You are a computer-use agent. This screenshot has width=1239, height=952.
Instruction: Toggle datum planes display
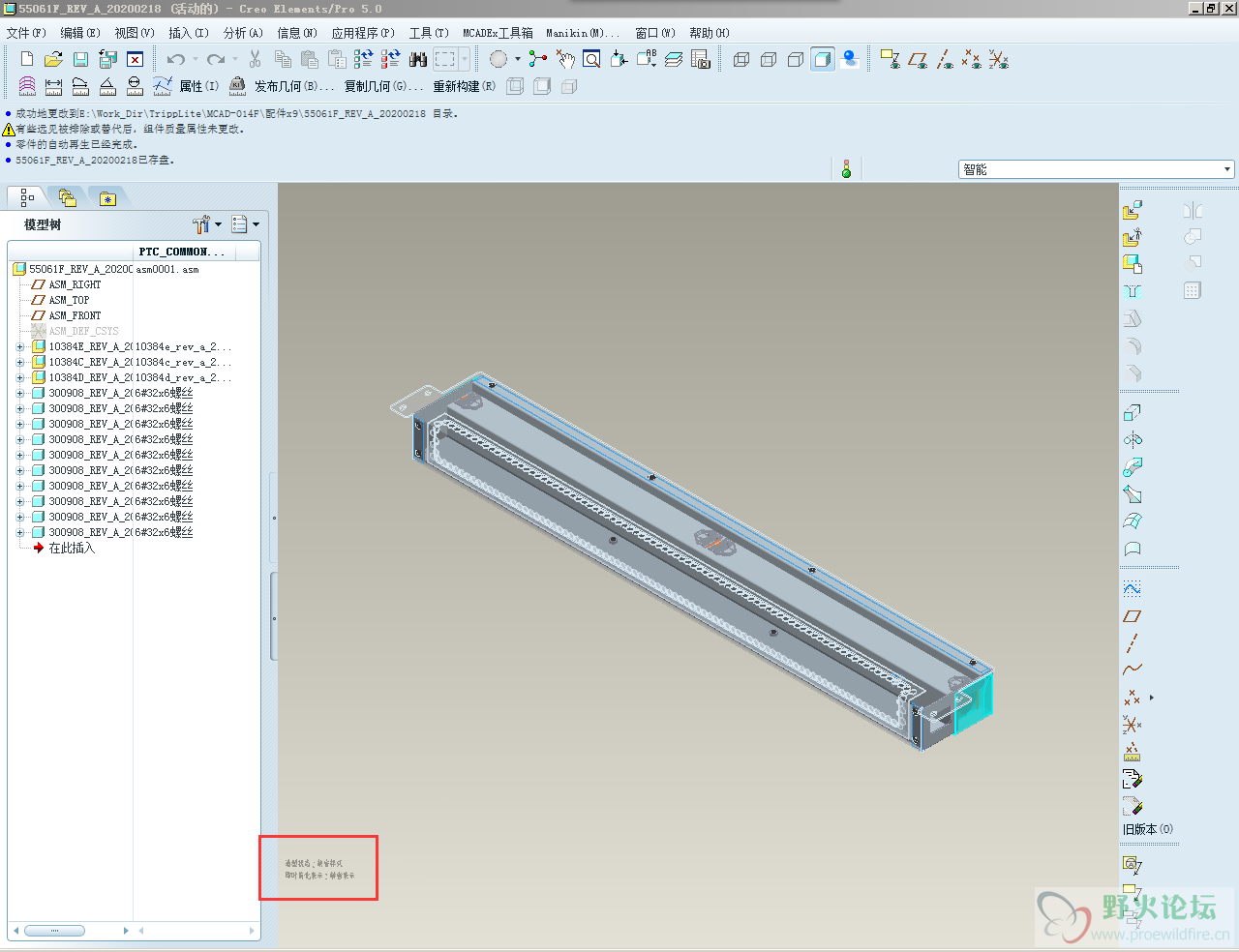pyautogui.click(x=918, y=59)
